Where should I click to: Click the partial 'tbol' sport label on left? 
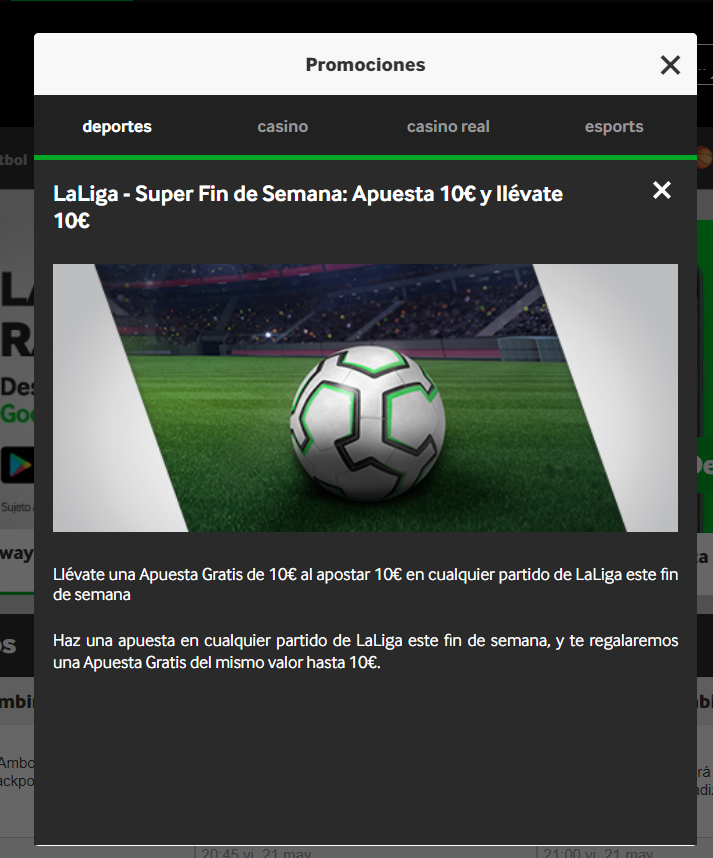pyautogui.click(x=13, y=160)
